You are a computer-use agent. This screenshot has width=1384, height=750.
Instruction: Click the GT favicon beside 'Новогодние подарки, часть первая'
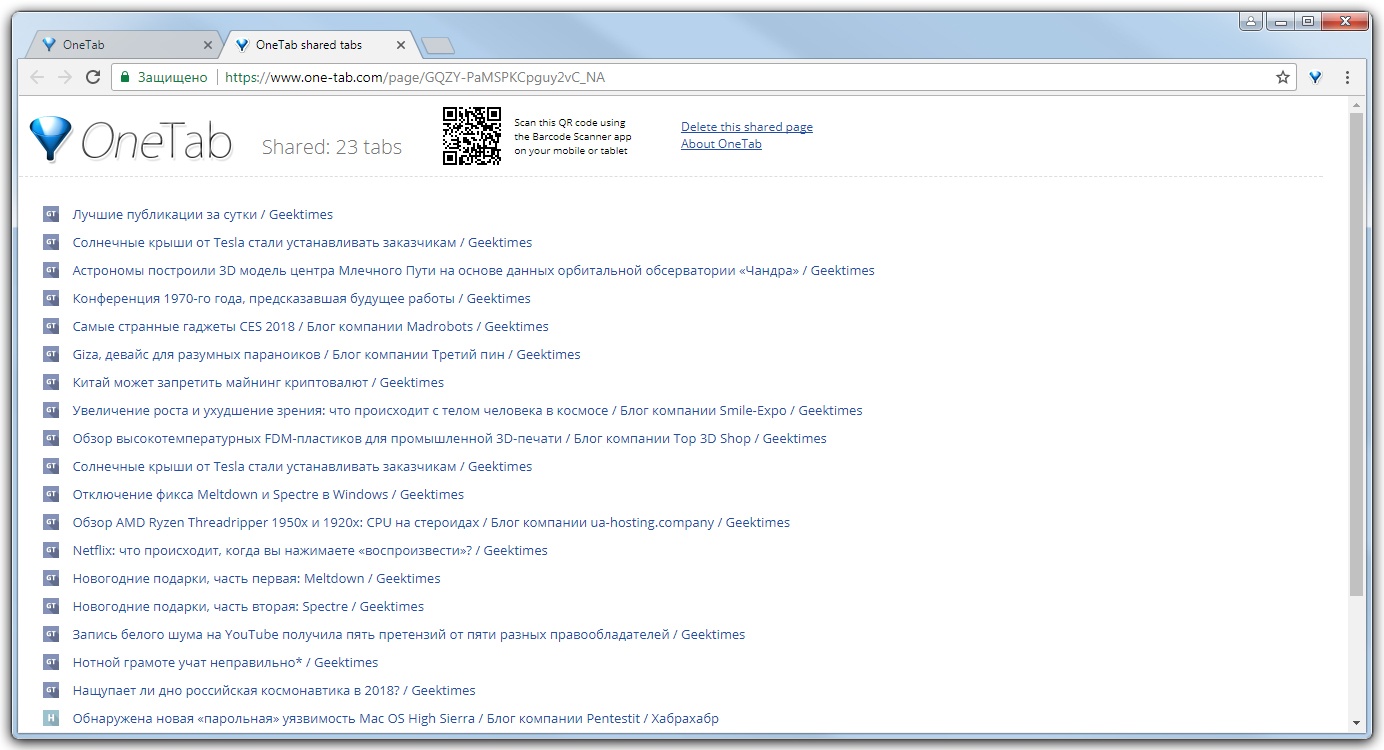tap(51, 578)
